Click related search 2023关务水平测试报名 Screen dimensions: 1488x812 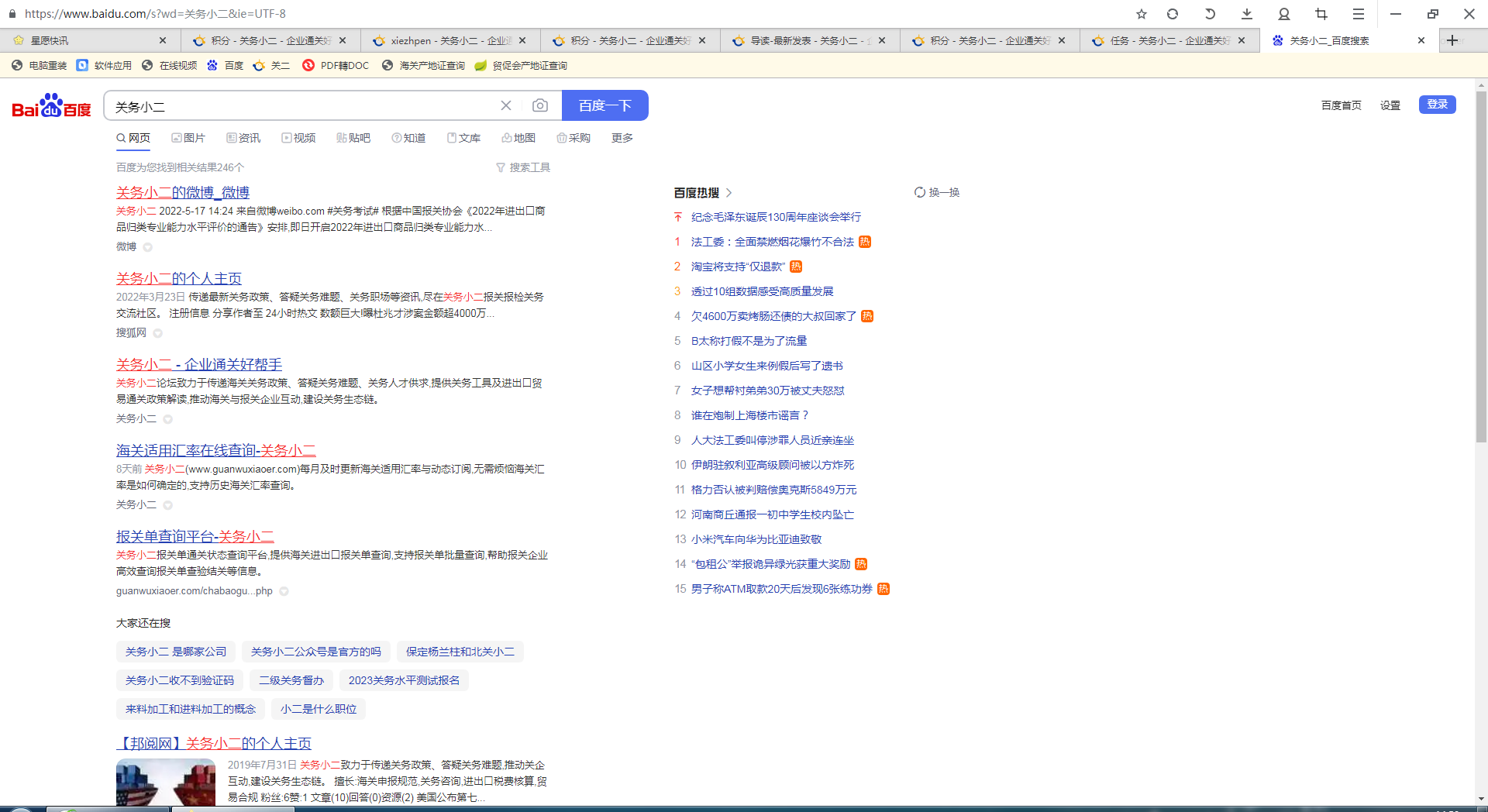coord(404,680)
